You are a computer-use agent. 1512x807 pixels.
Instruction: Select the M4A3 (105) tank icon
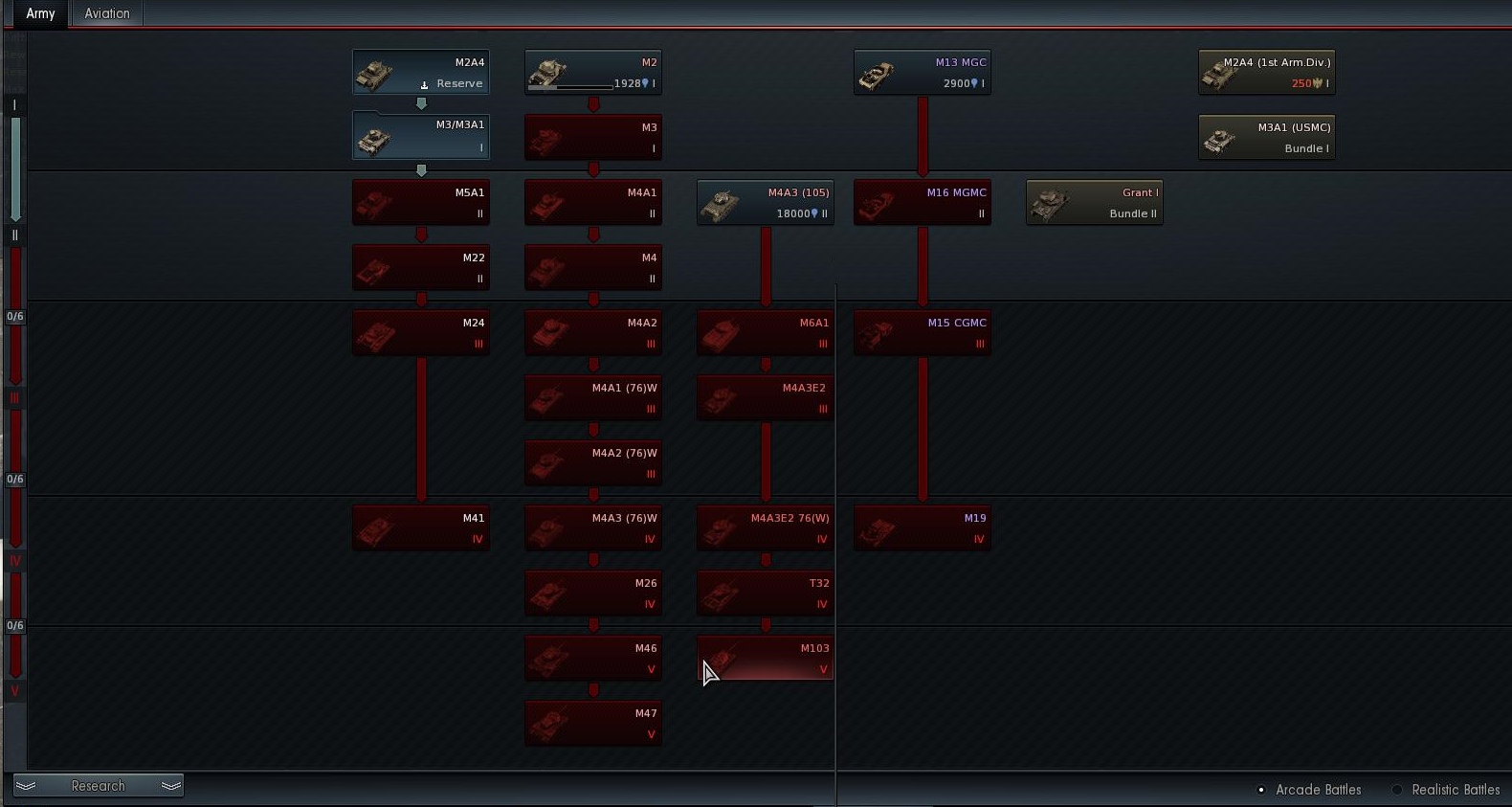721,204
